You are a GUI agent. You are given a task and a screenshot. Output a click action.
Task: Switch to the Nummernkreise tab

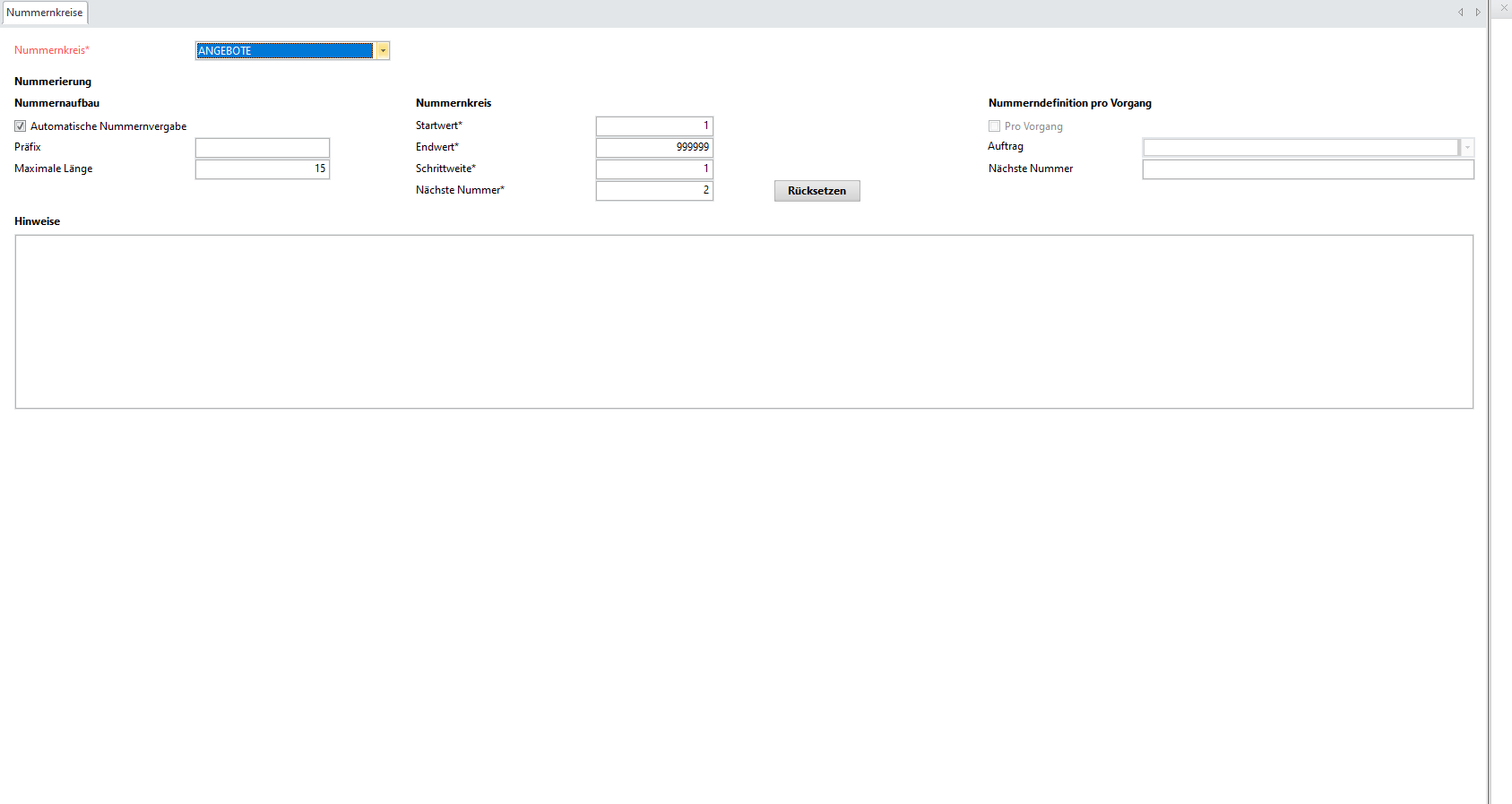45,13
